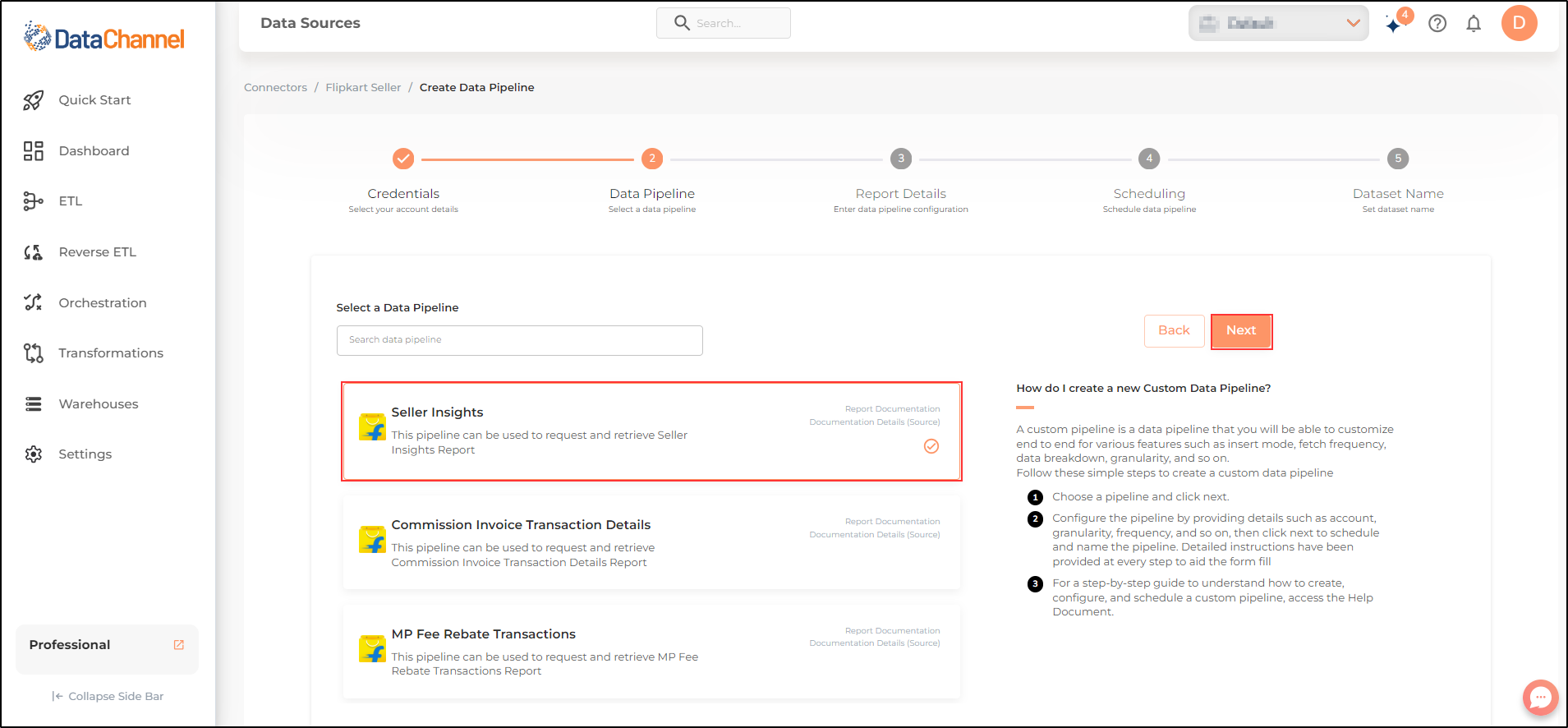
Task: Click the Data Sources page title
Action: (x=310, y=23)
